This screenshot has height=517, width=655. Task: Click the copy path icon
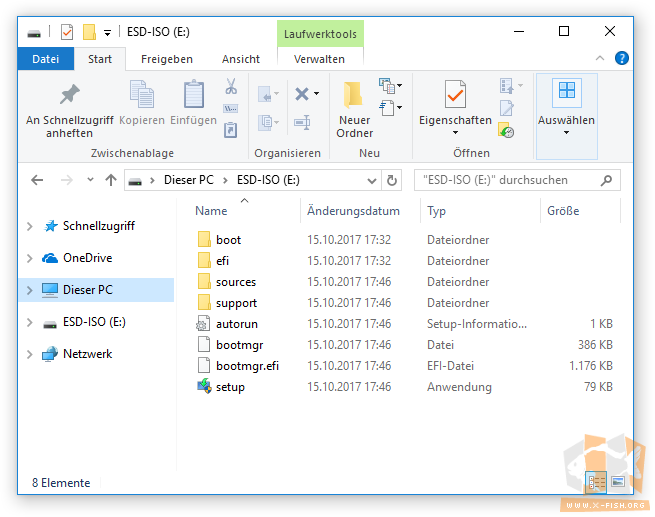[x=231, y=109]
